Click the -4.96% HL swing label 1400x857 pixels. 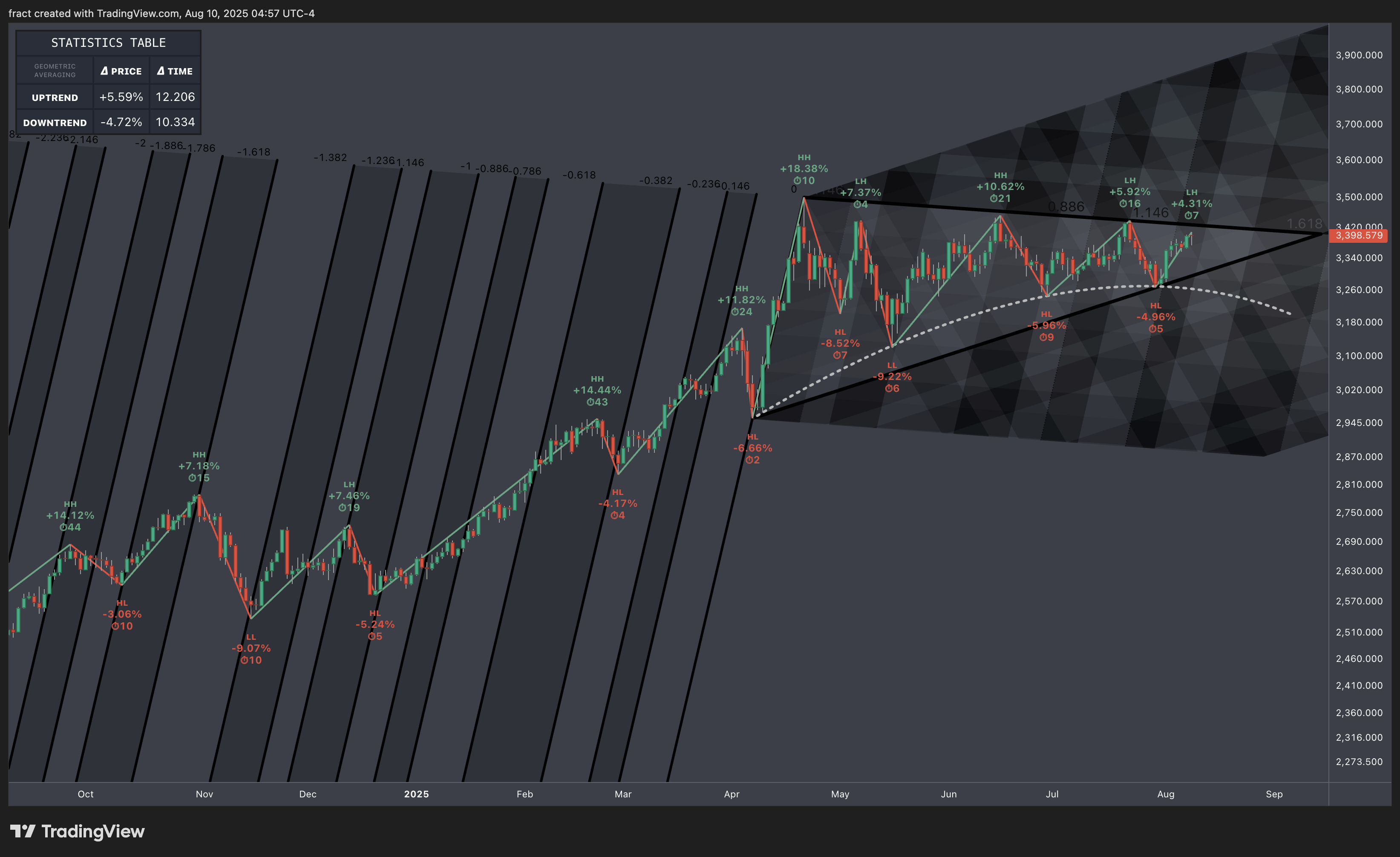[1156, 317]
